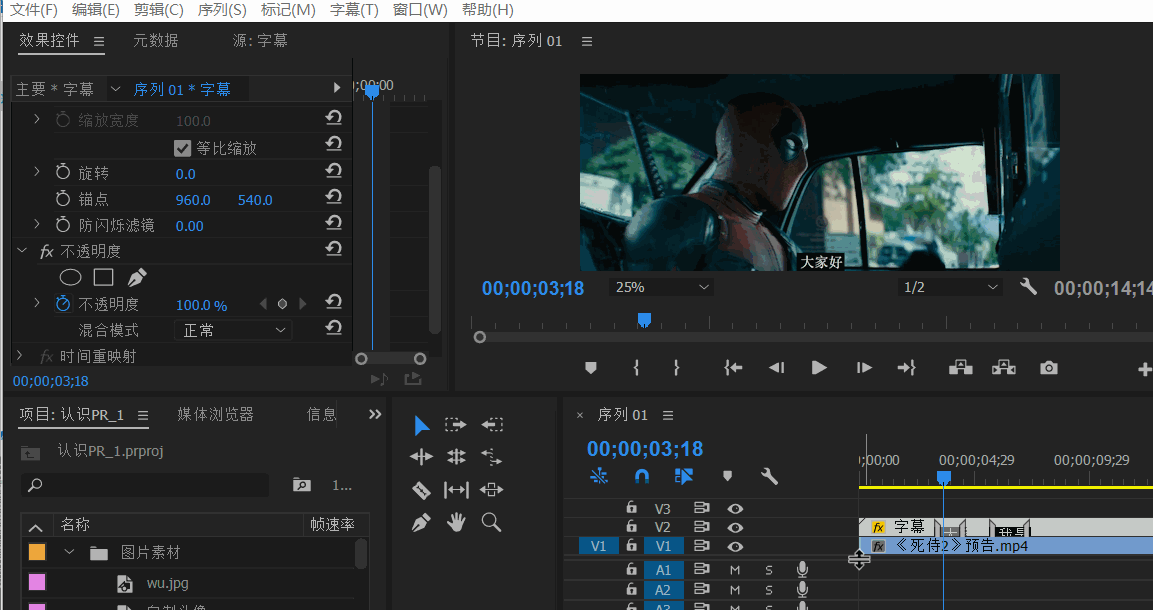
Task: Switch to 元数据 tab
Action: (156, 41)
